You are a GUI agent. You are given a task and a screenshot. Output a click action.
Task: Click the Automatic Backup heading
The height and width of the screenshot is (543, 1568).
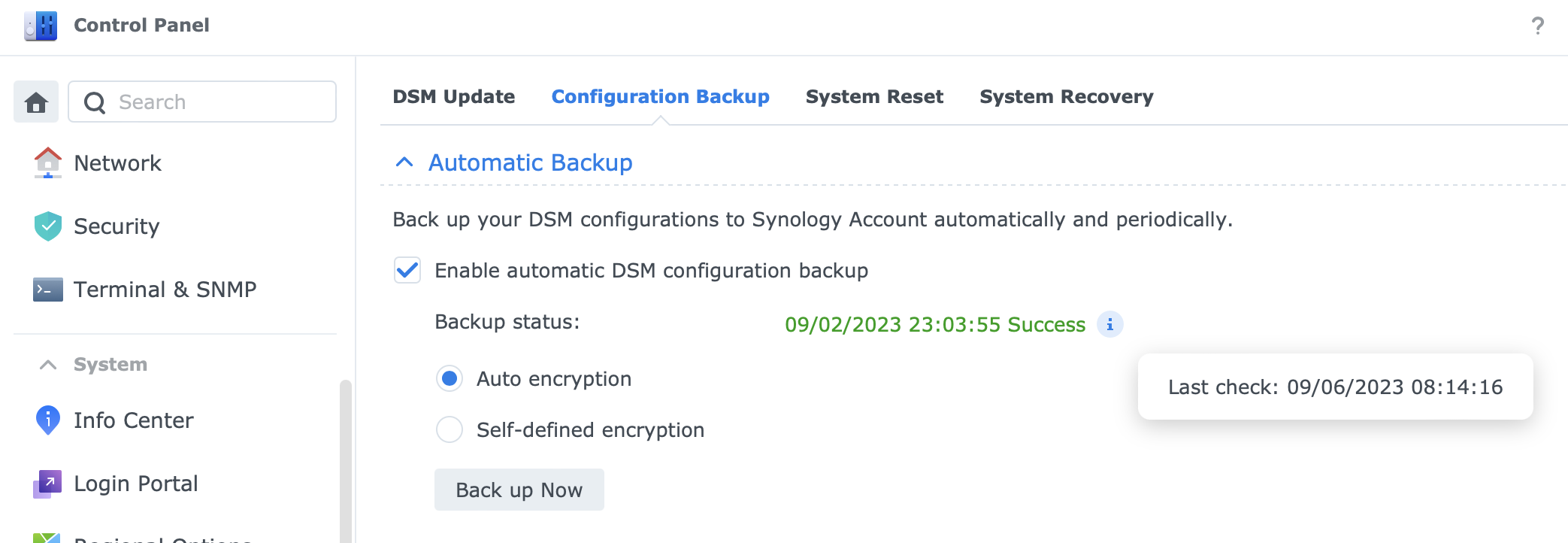click(x=531, y=162)
